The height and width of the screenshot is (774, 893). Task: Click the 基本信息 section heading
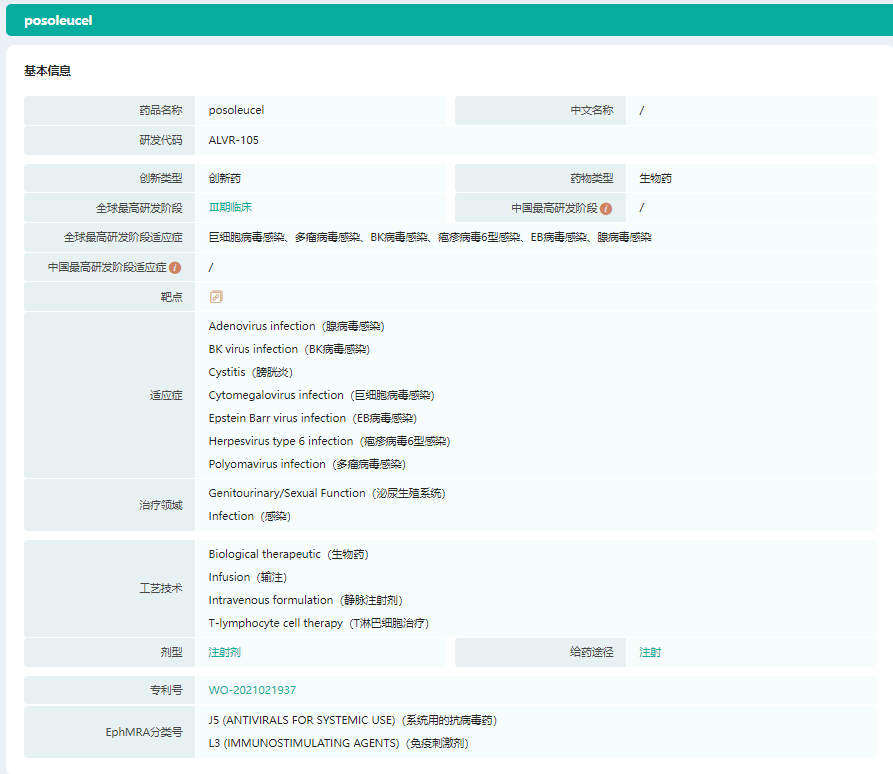point(47,71)
